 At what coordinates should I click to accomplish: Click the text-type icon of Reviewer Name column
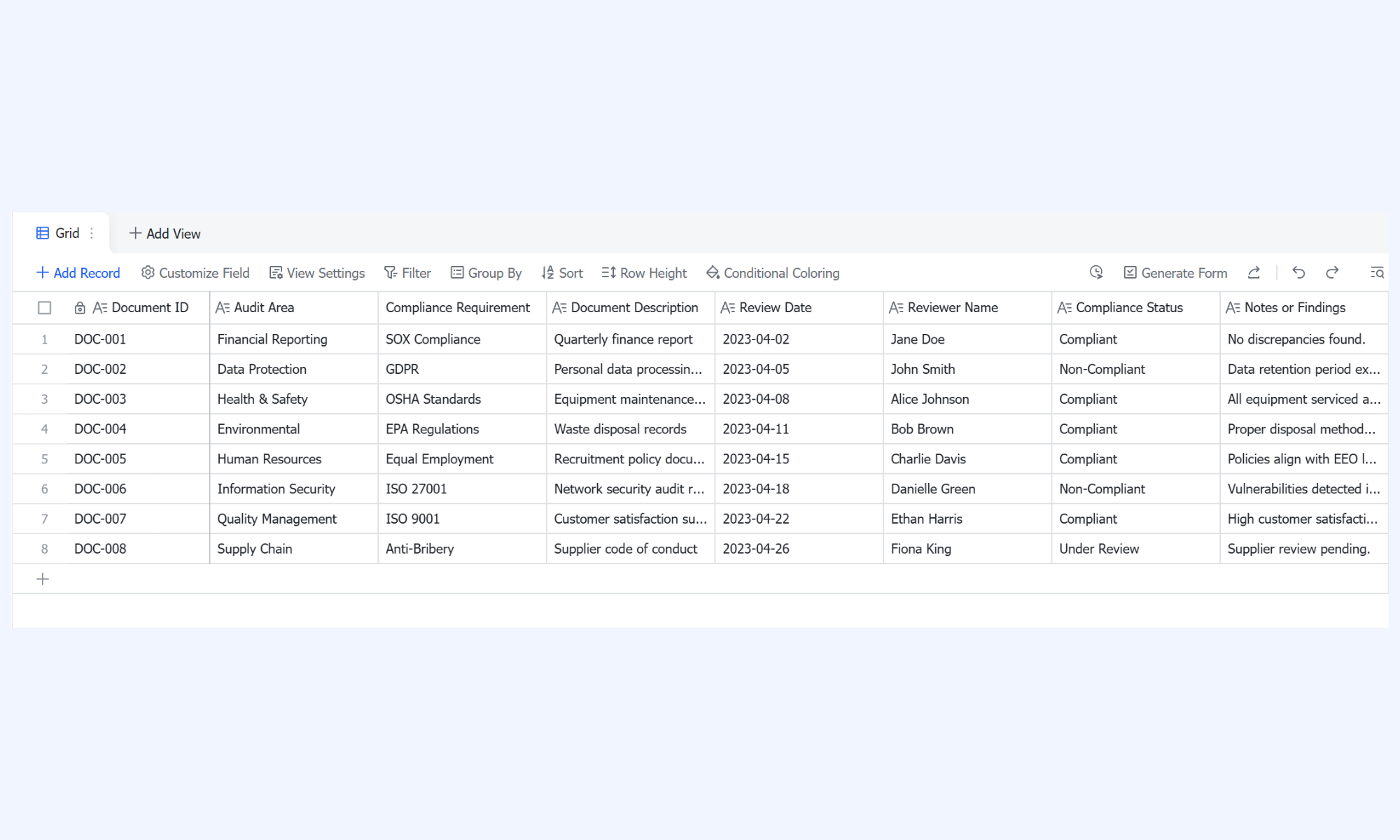click(896, 307)
